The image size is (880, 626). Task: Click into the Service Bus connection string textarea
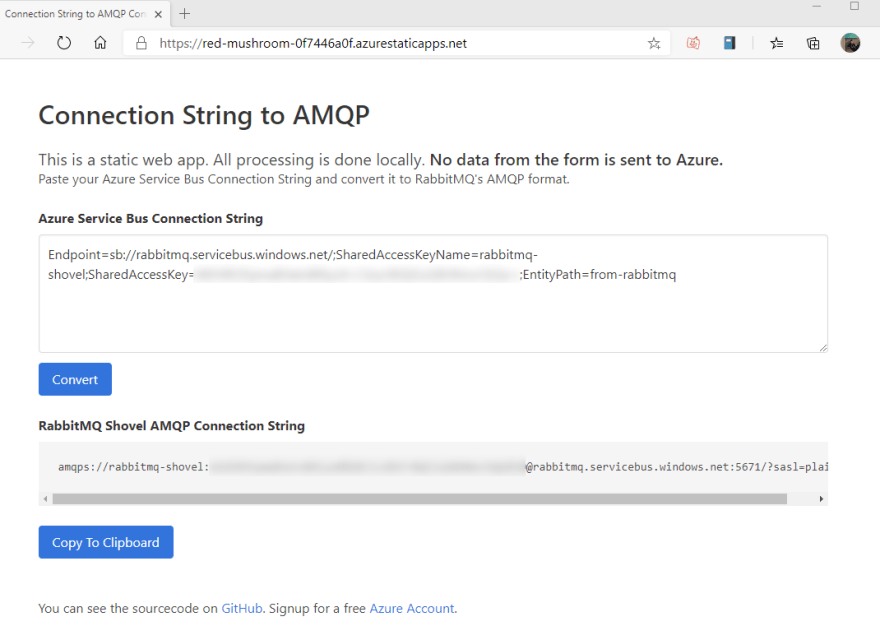(433, 294)
